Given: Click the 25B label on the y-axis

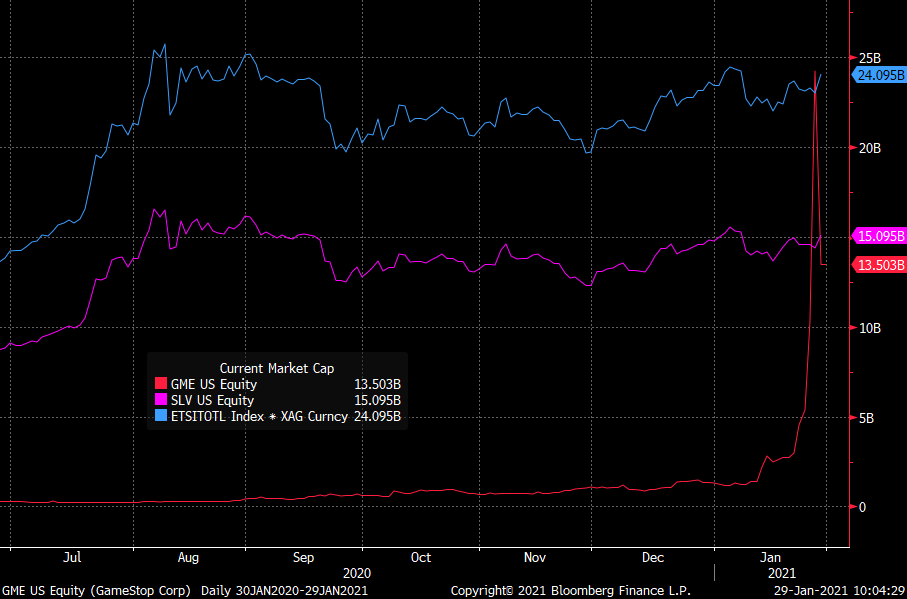Looking at the screenshot, I should 869,58.
